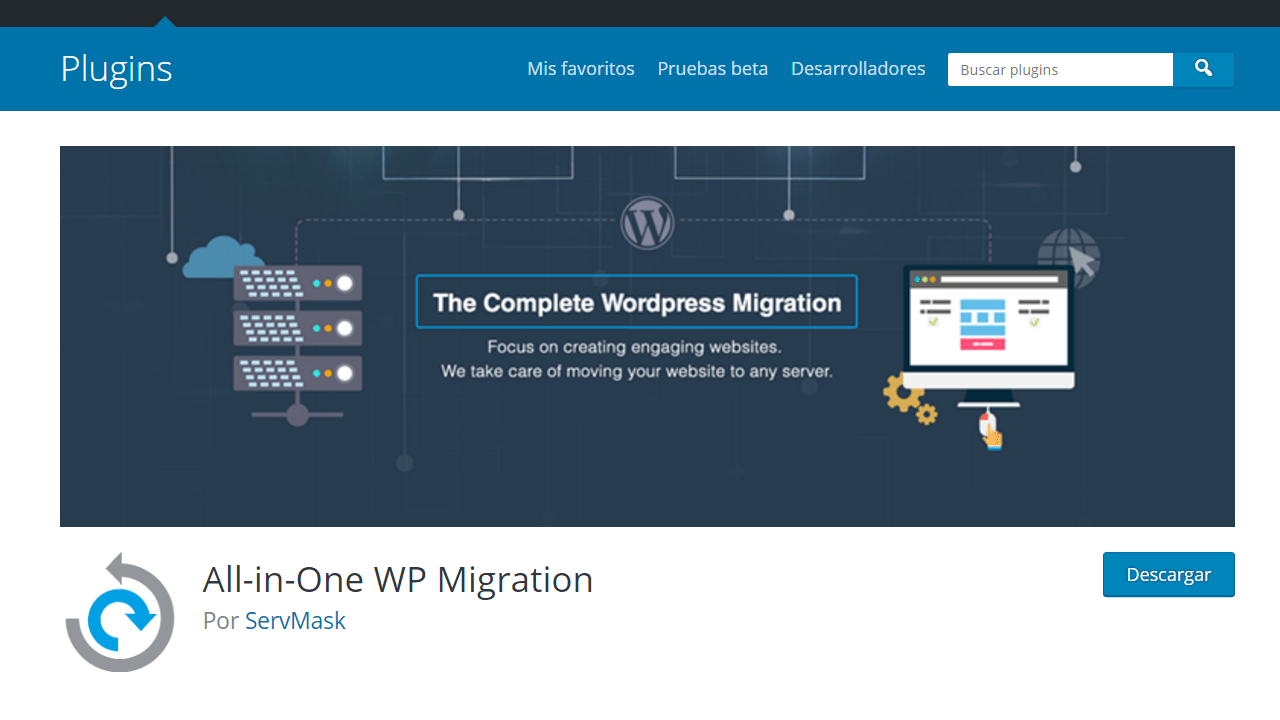Go to Pruebas beta
This screenshot has height=720, width=1280.
click(x=713, y=69)
